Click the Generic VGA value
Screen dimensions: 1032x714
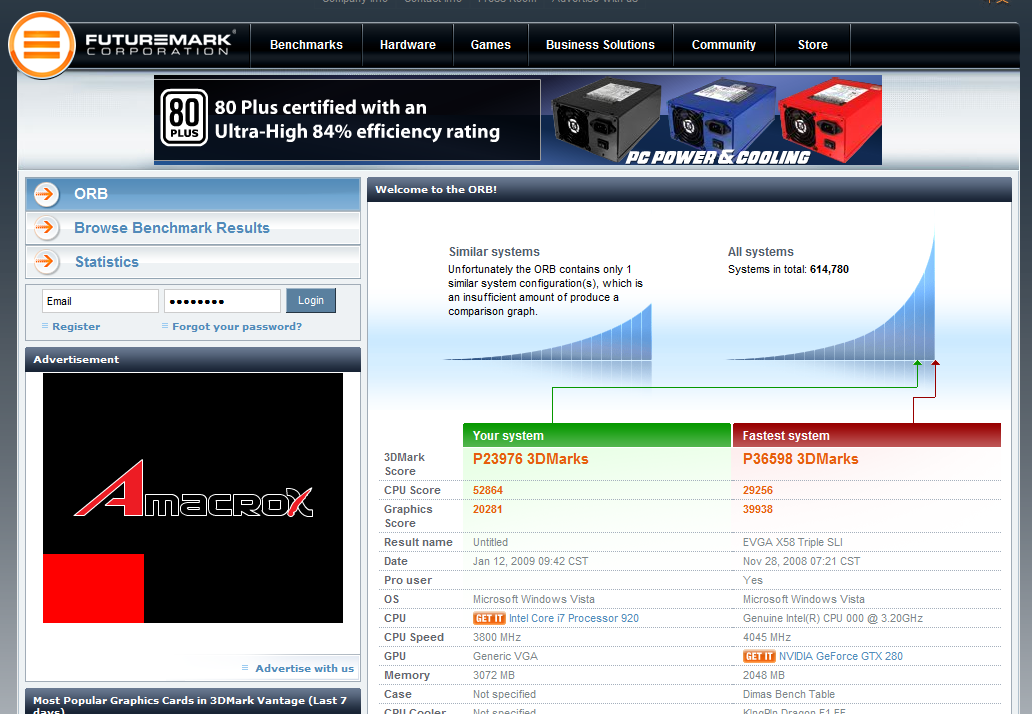pyautogui.click(x=505, y=656)
